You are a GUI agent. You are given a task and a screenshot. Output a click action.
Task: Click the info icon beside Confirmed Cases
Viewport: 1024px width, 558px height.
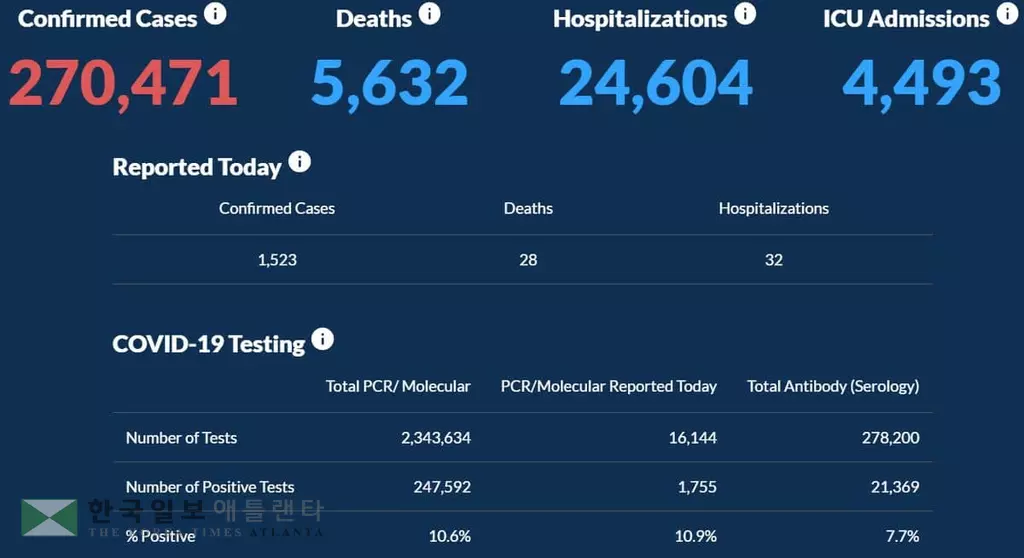[x=215, y=14]
